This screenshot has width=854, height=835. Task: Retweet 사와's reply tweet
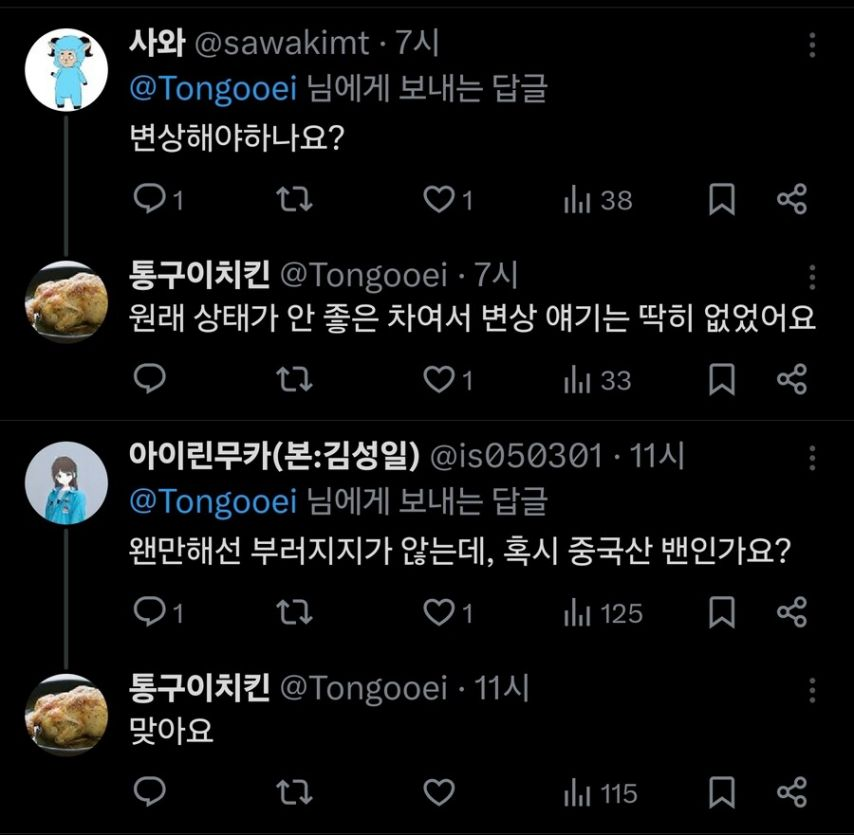pyautogui.click(x=293, y=200)
